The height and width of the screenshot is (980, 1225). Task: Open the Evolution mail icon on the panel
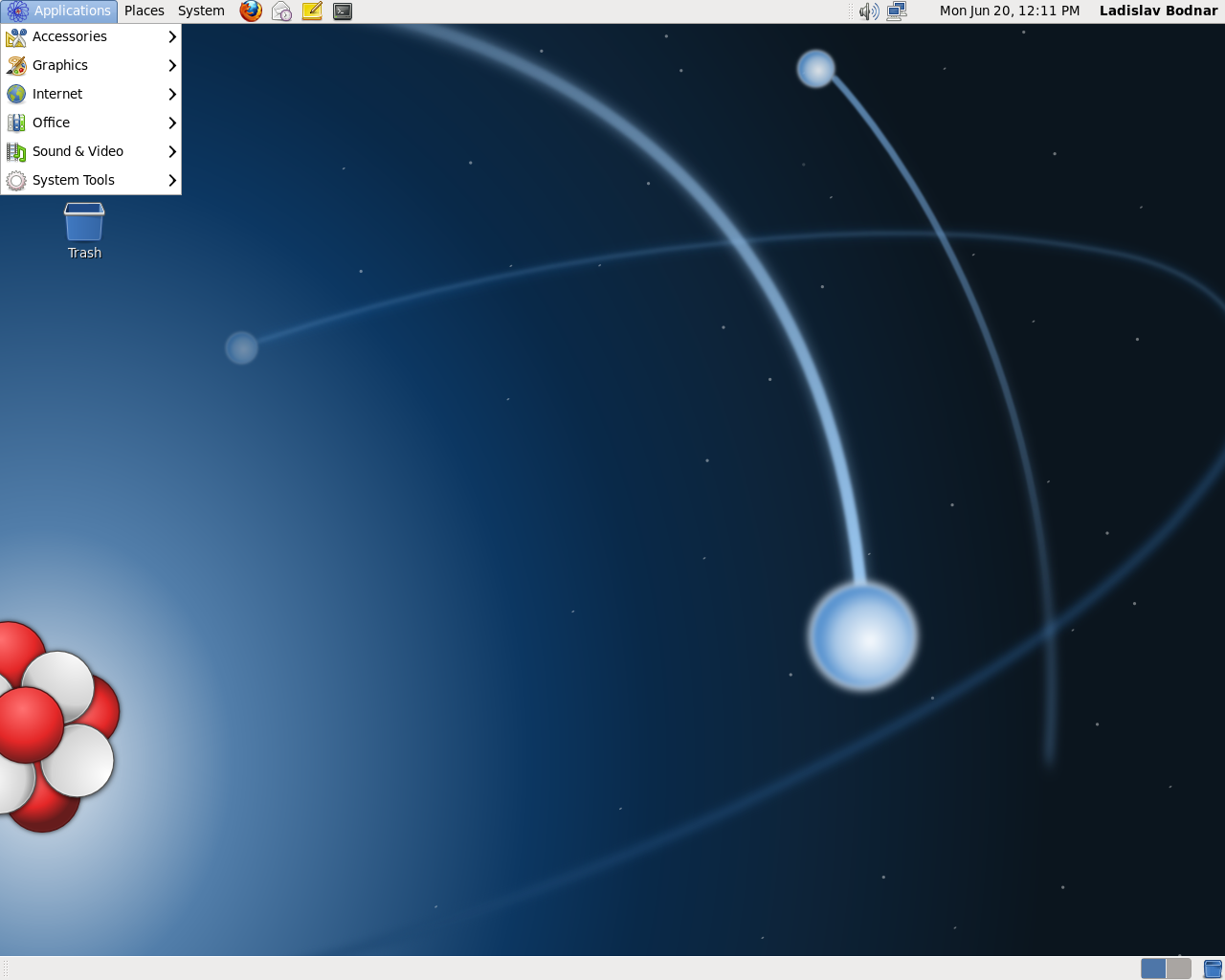coord(280,11)
